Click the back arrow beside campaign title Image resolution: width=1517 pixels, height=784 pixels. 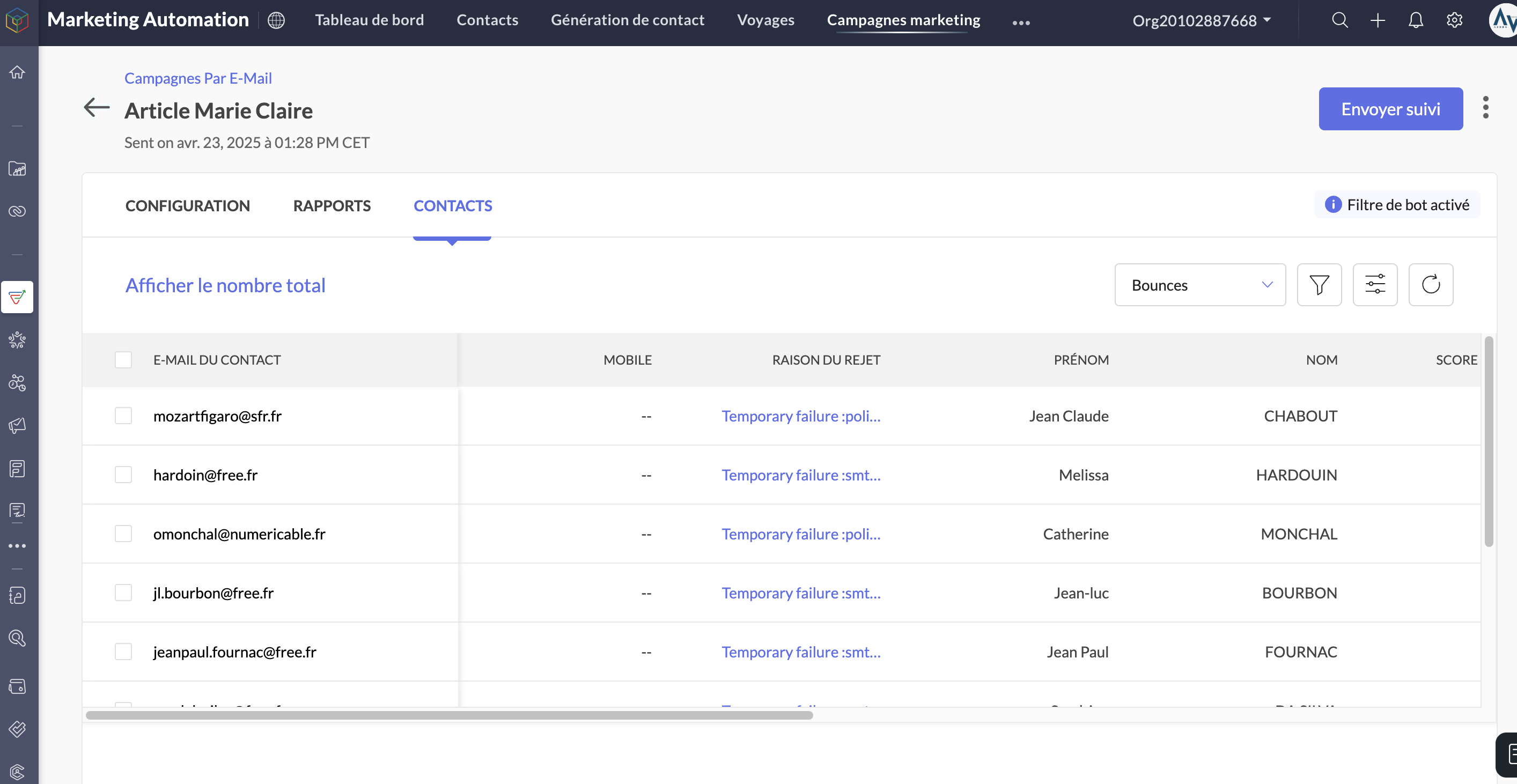(x=97, y=108)
